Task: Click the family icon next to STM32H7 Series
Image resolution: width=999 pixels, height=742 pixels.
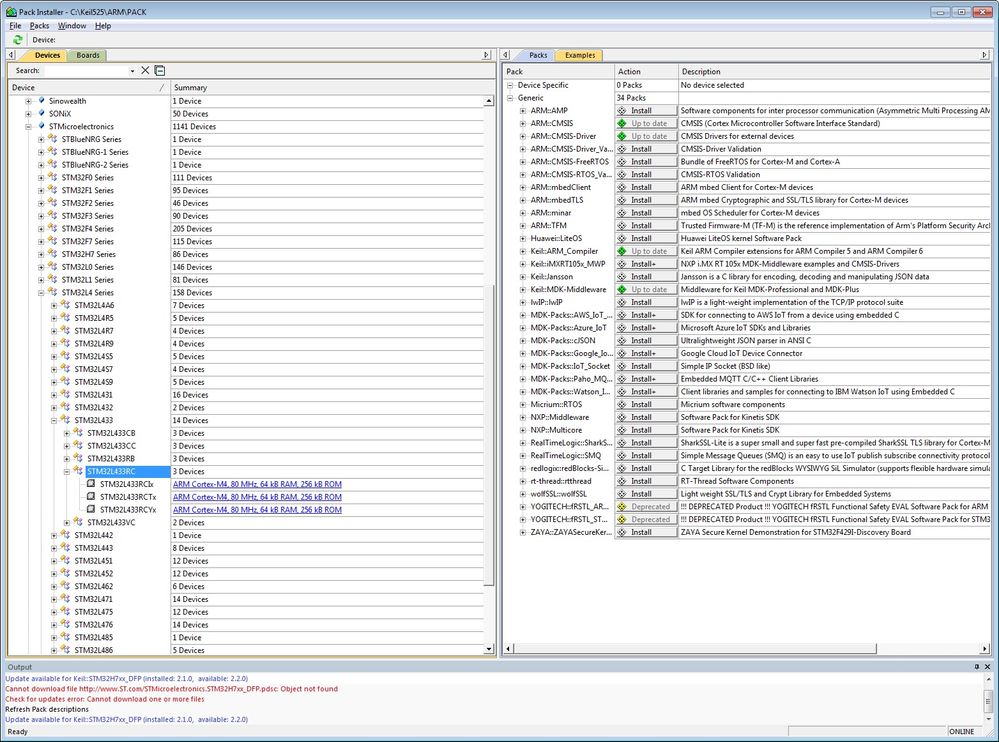Action: coord(52,253)
